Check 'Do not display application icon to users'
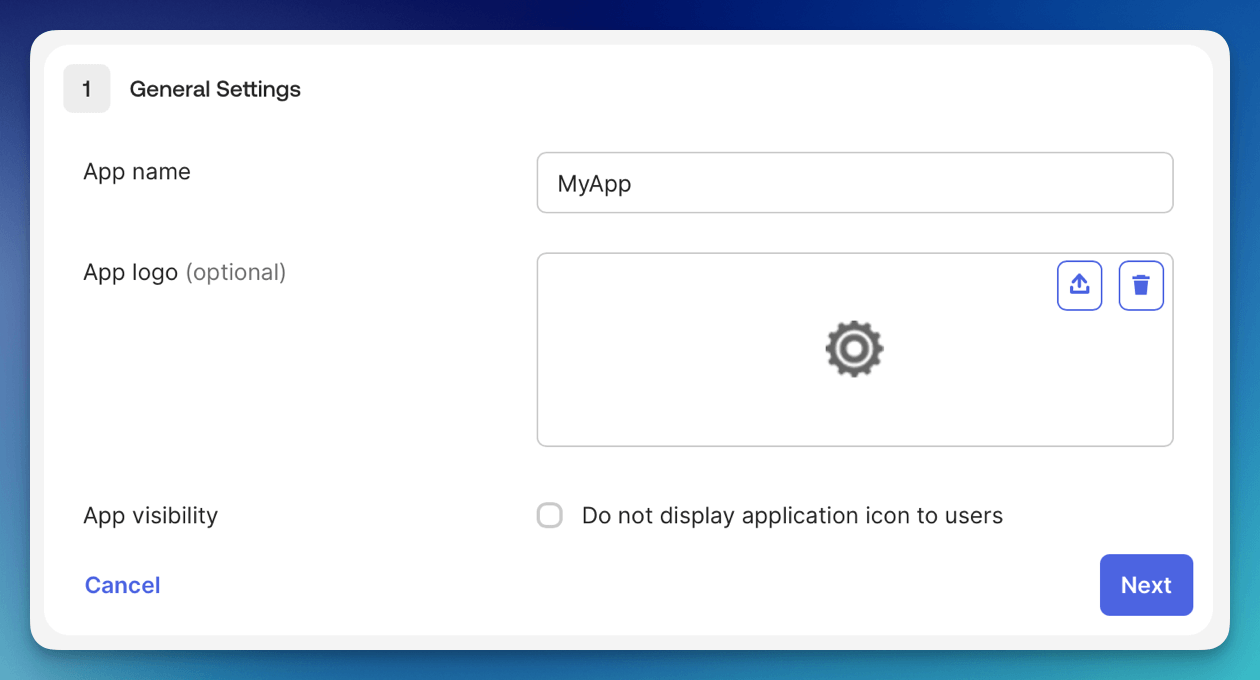 point(550,516)
